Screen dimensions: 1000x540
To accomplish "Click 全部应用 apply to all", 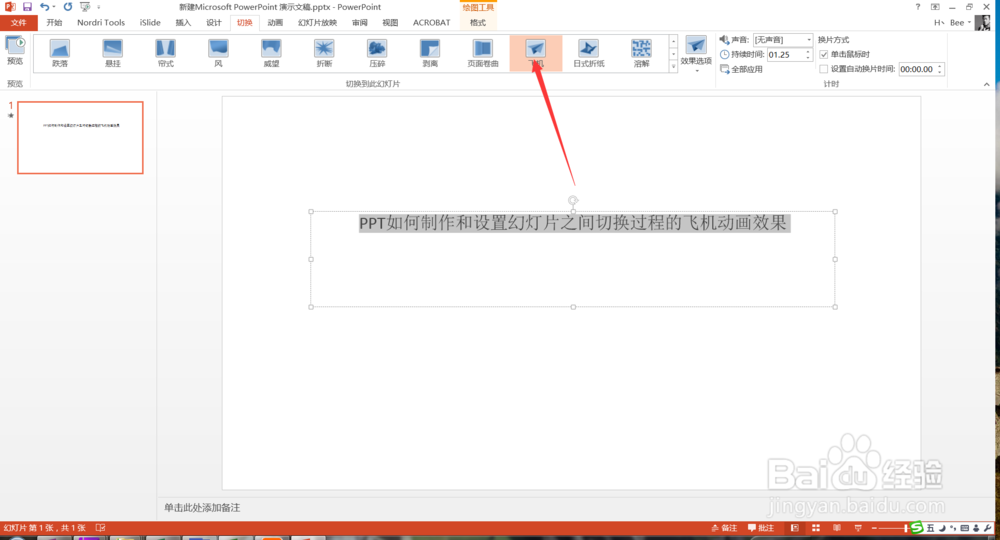I will click(x=741, y=69).
